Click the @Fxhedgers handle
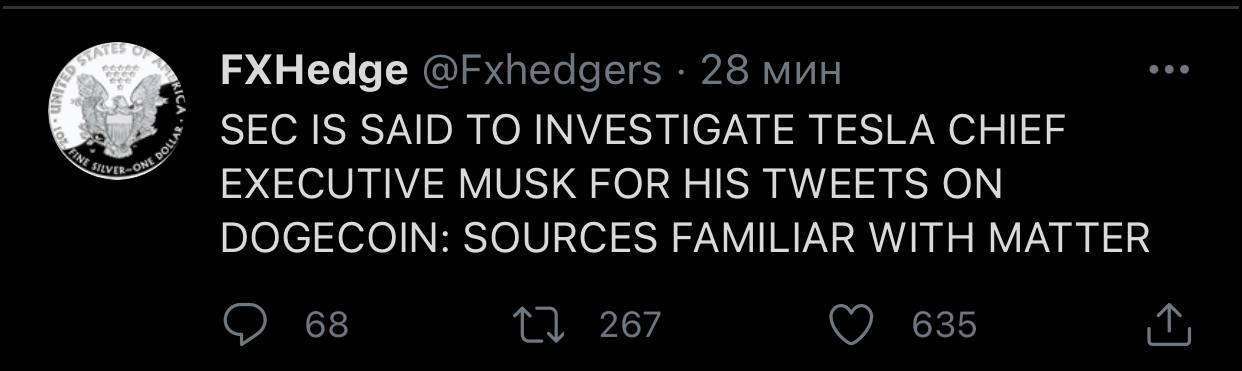 point(539,71)
